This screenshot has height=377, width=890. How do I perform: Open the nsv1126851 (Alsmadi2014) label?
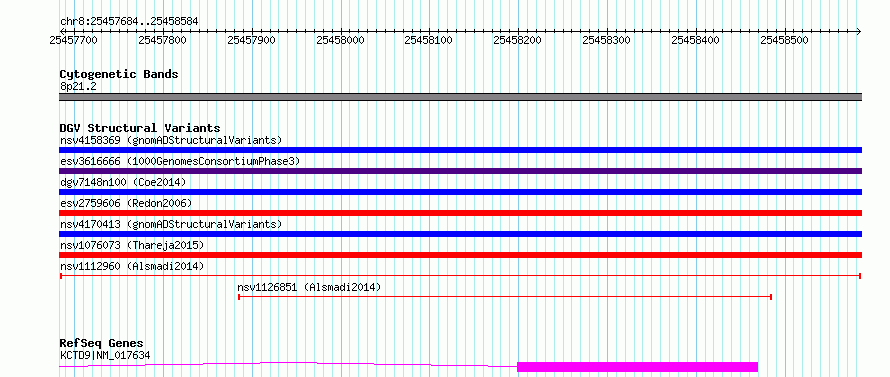pyautogui.click(x=309, y=287)
